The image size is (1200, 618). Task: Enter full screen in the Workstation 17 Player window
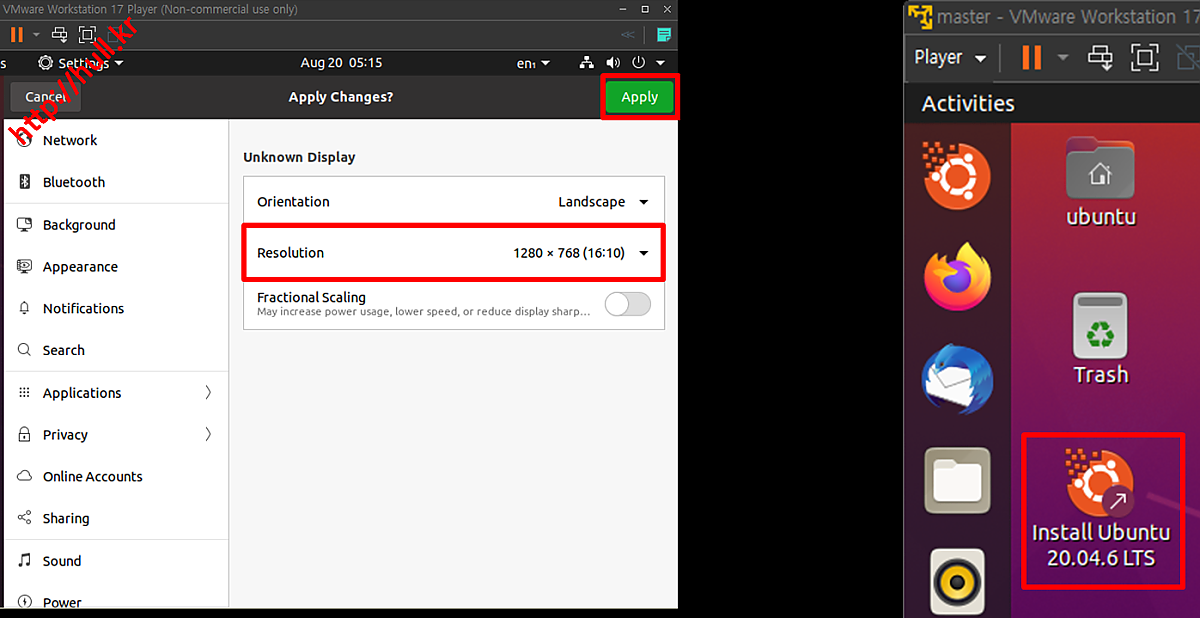[x=86, y=34]
